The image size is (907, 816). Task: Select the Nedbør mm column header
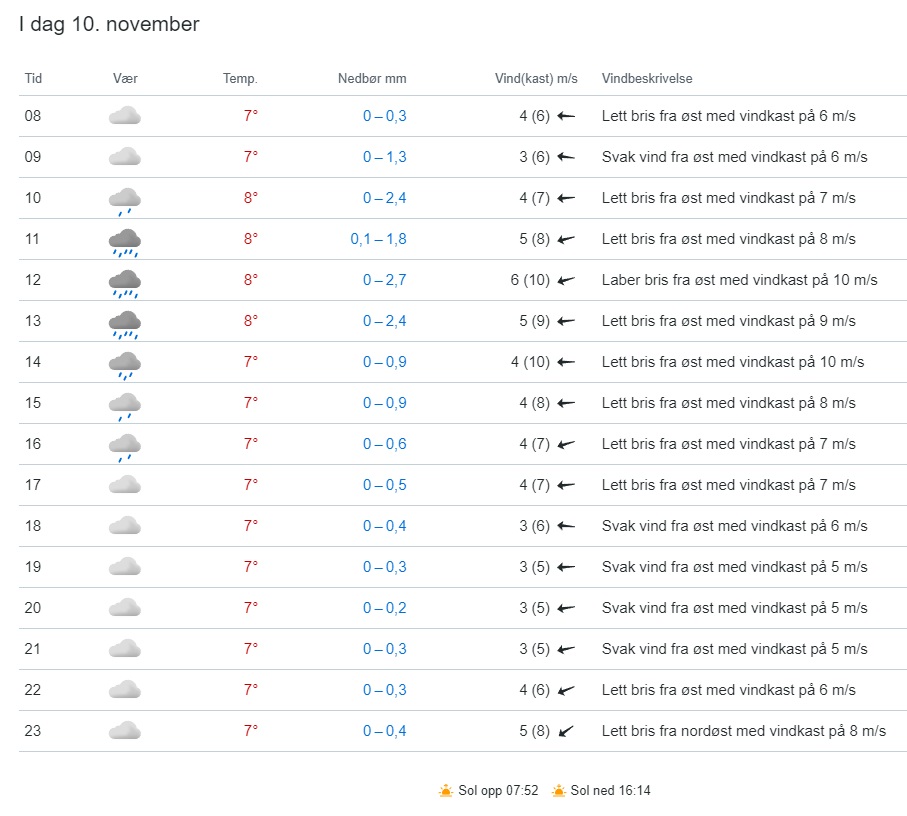click(x=372, y=79)
